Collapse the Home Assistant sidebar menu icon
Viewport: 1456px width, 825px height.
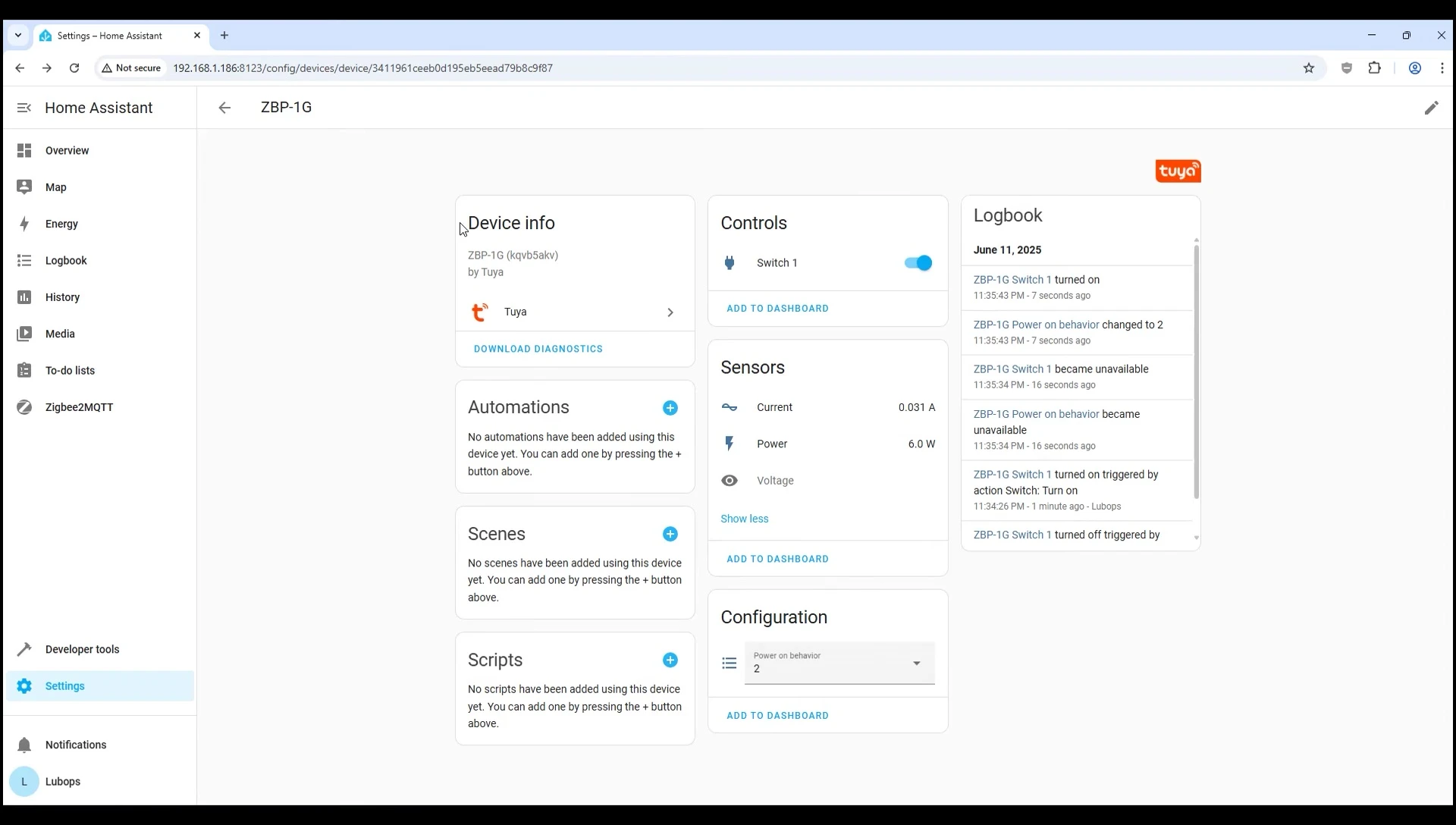click(24, 108)
